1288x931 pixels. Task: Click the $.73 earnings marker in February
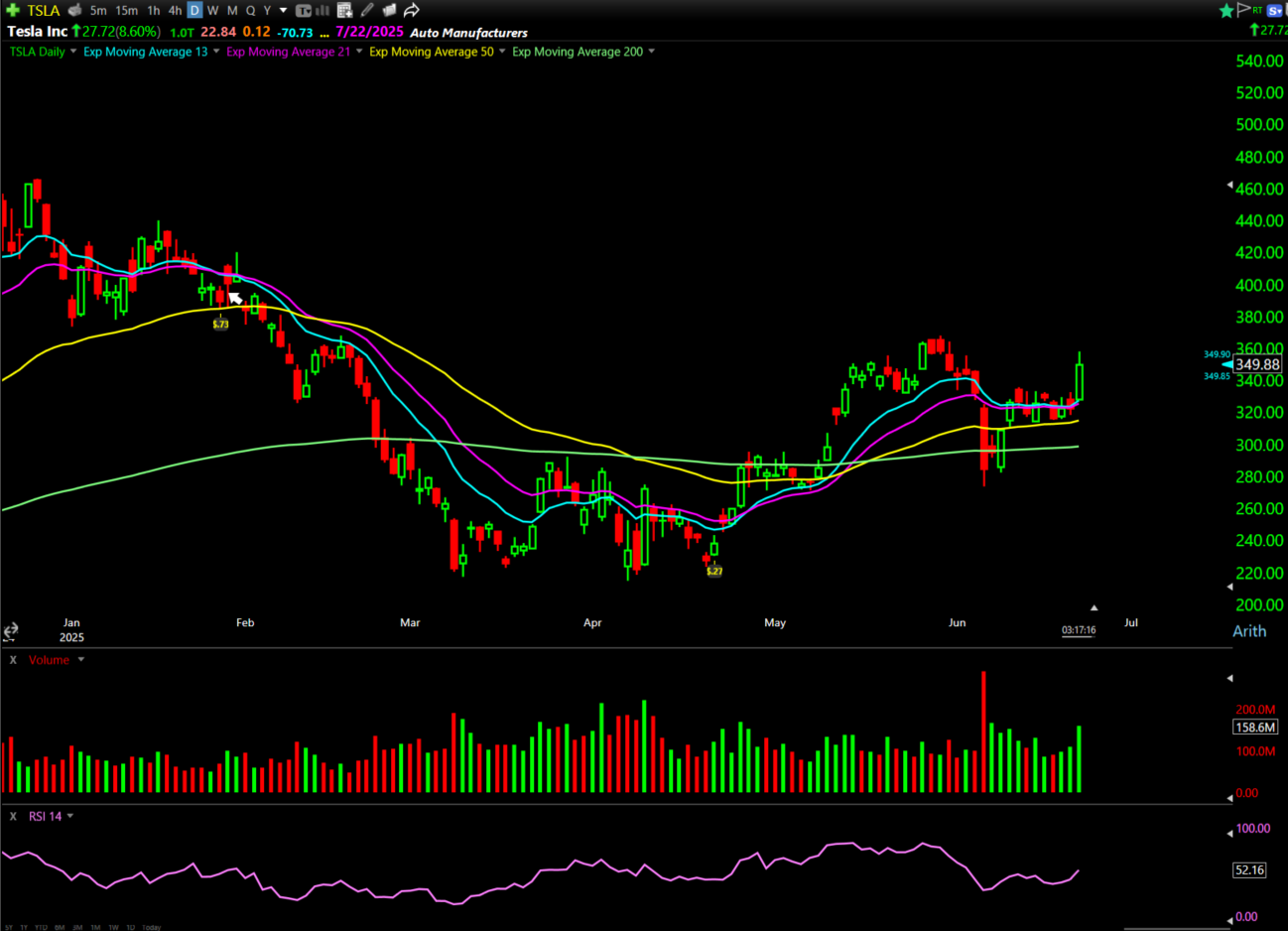click(220, 324)
